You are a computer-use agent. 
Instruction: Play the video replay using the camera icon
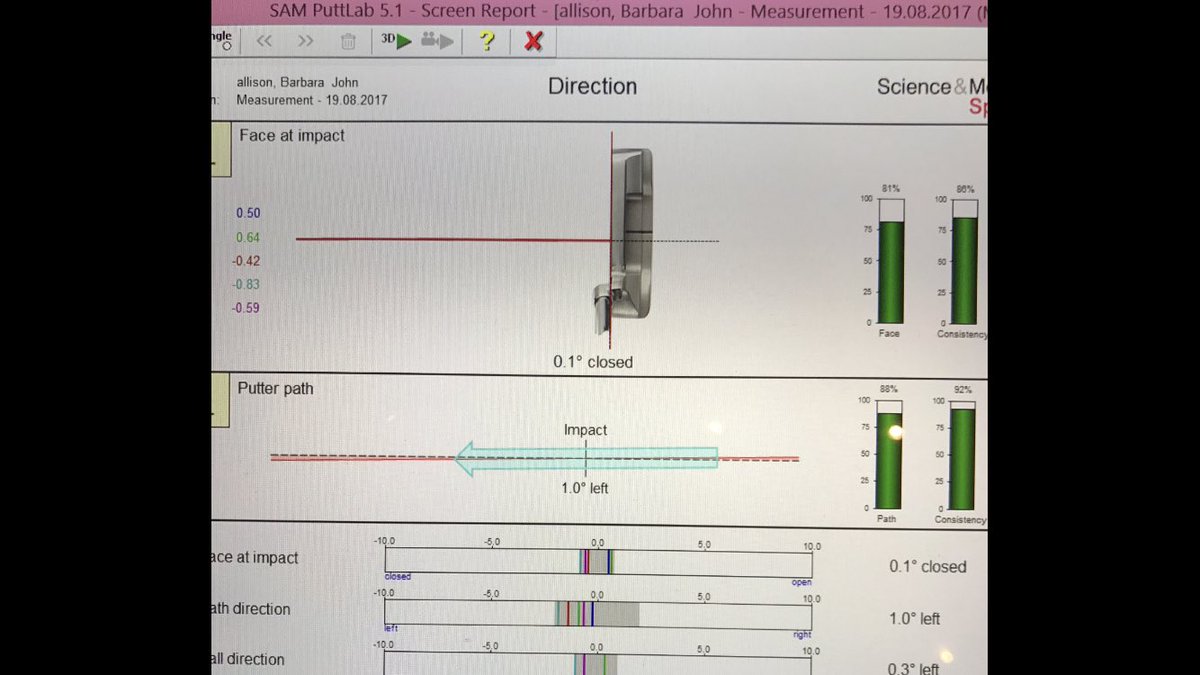(x=438, y=41)
